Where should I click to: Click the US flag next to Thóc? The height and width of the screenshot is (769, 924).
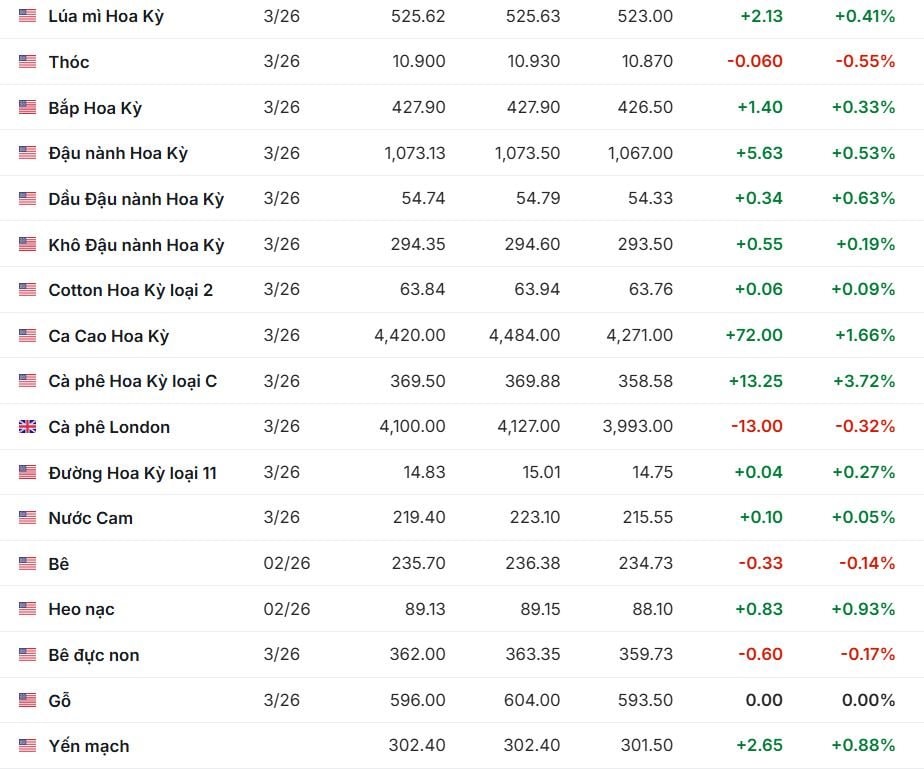click(27, 62)
